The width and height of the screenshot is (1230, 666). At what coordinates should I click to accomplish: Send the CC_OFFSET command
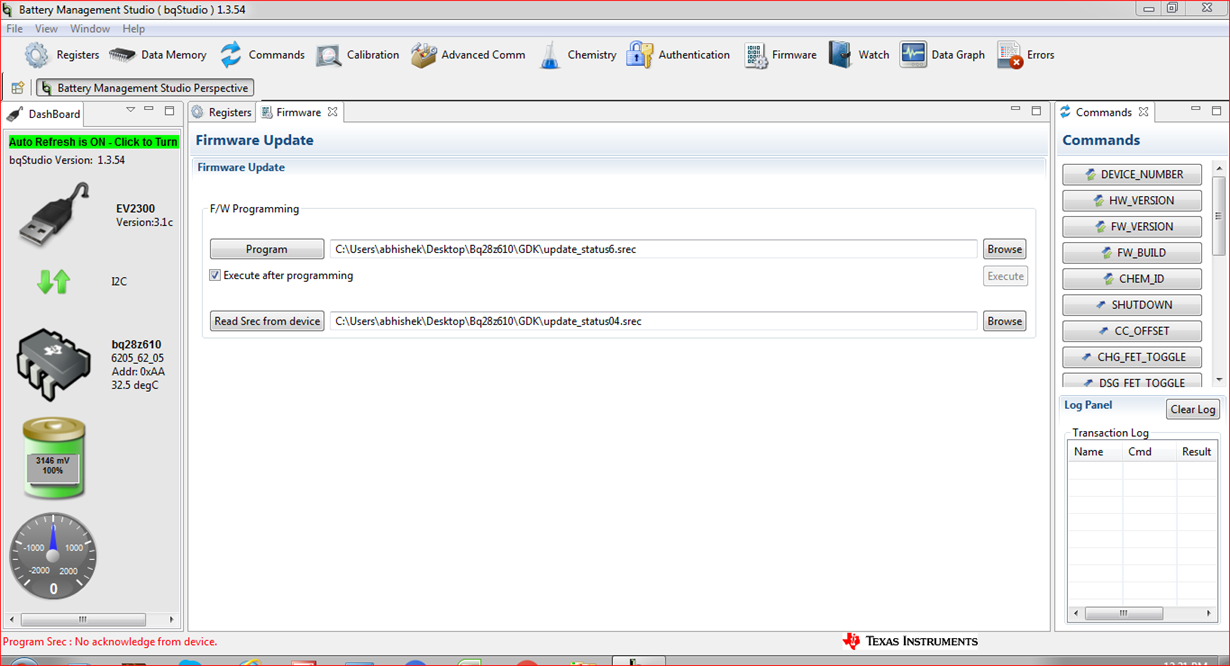[x=1132, y=330]
